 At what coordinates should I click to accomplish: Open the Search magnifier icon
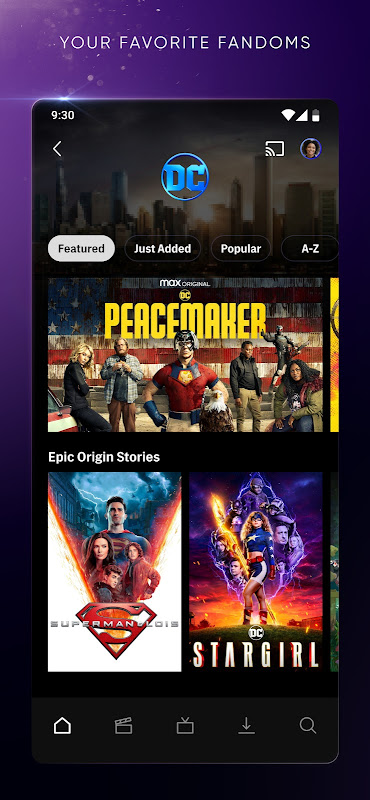[x=308, y=726]
